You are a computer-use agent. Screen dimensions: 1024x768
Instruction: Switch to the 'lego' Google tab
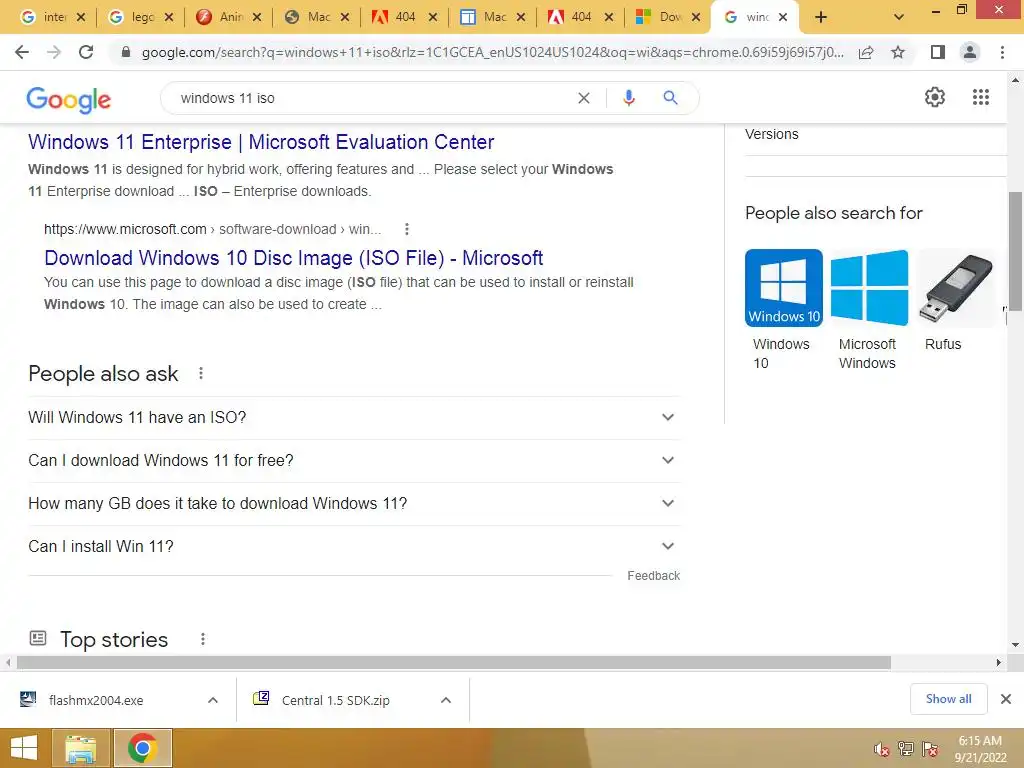click(x=134, y=18)
